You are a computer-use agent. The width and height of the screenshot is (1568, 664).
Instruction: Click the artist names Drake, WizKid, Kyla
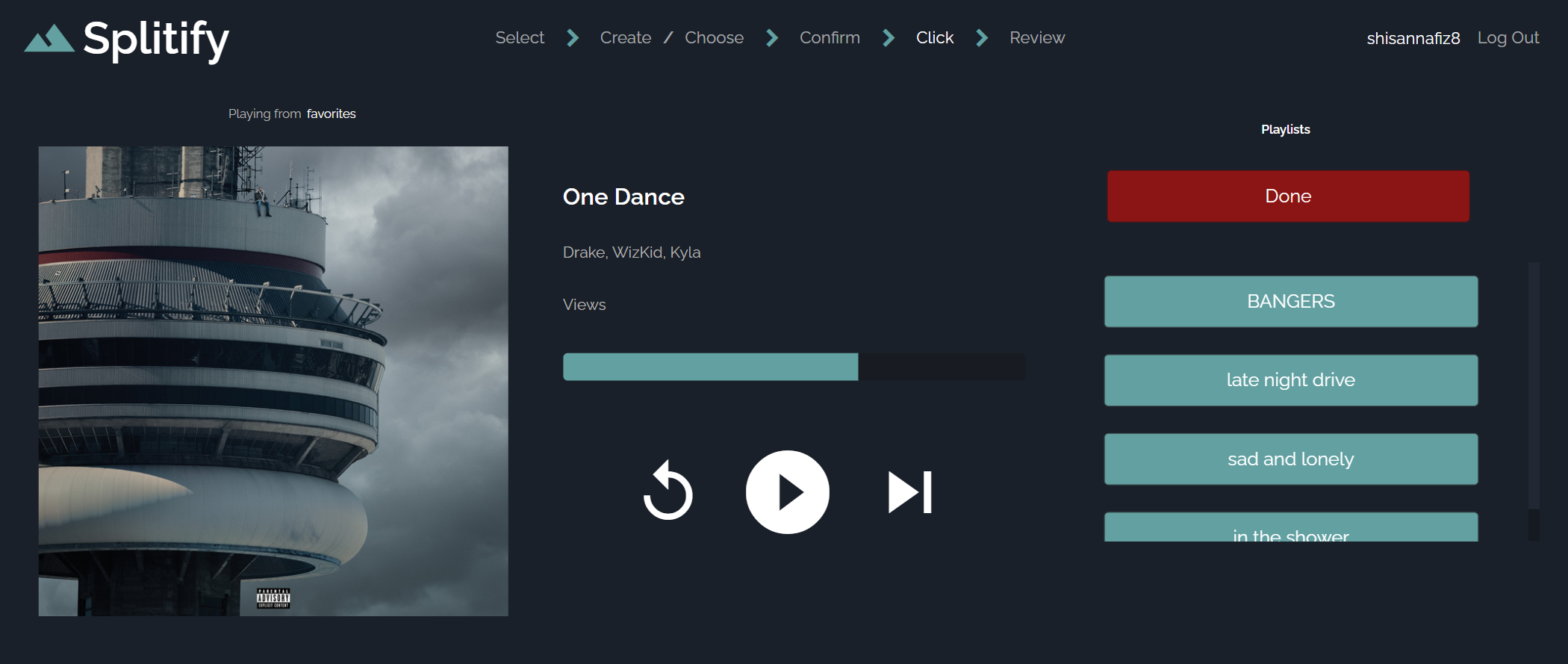point(632,252)
